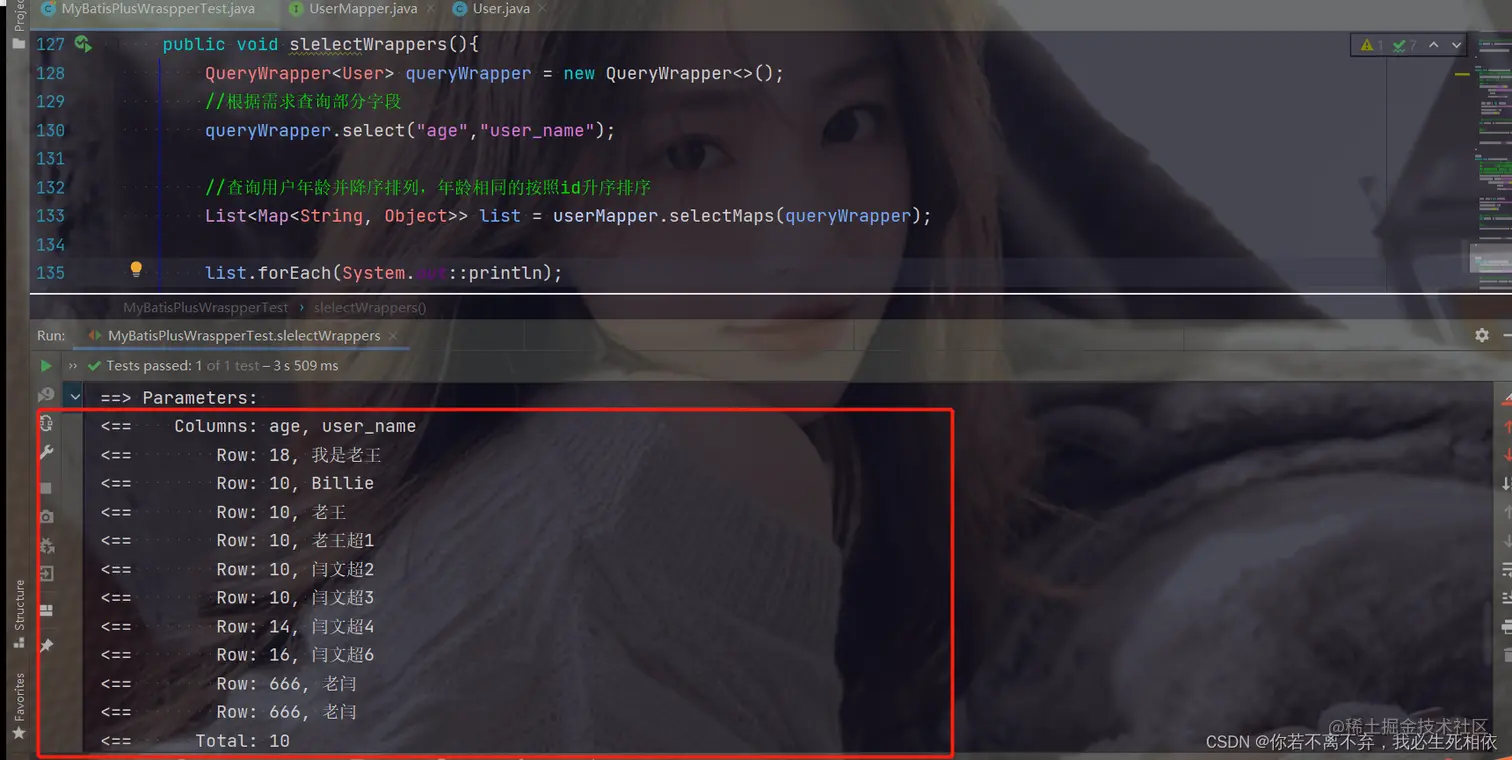Jump to previous highlighted problem arrow

(1434, 45)
